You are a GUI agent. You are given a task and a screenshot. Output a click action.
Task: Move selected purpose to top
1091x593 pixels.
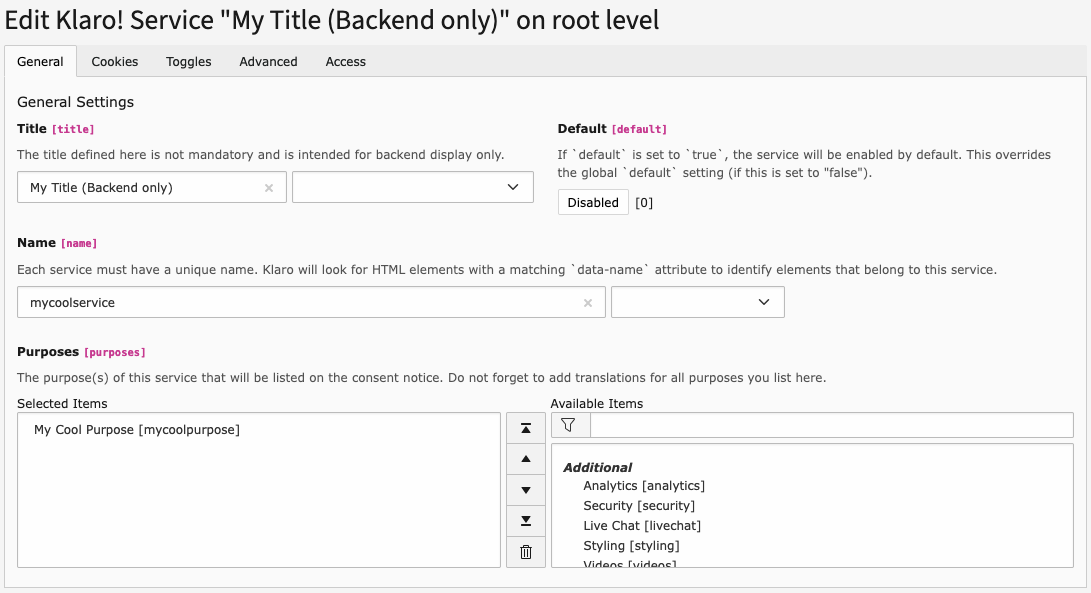pos(526,428)
